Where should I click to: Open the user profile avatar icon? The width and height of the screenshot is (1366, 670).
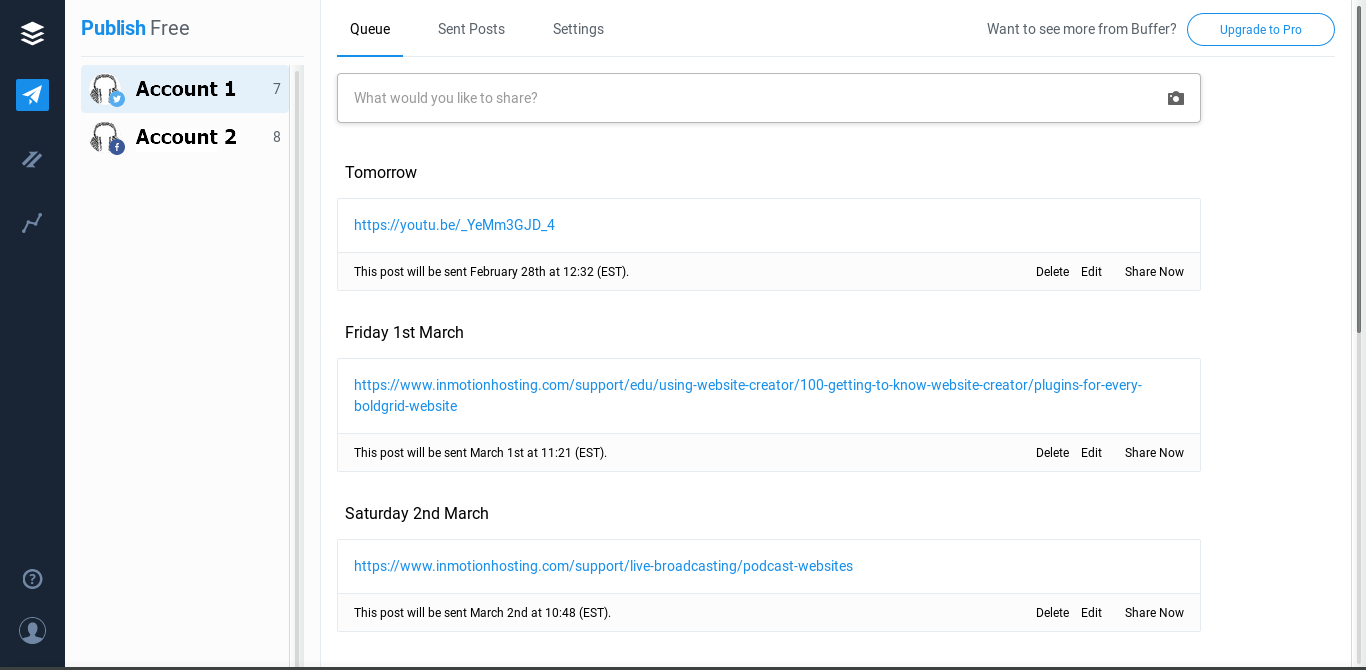(x=32, y=631)
